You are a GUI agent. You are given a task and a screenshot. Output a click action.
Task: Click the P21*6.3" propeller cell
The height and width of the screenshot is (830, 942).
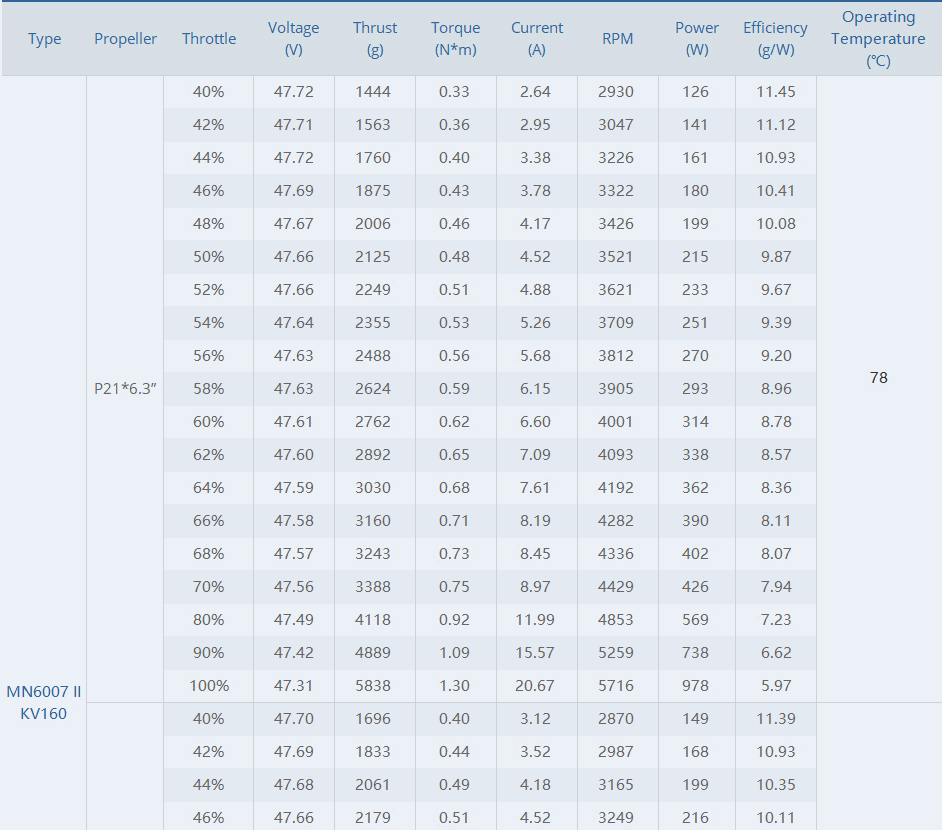click(125, 389)
